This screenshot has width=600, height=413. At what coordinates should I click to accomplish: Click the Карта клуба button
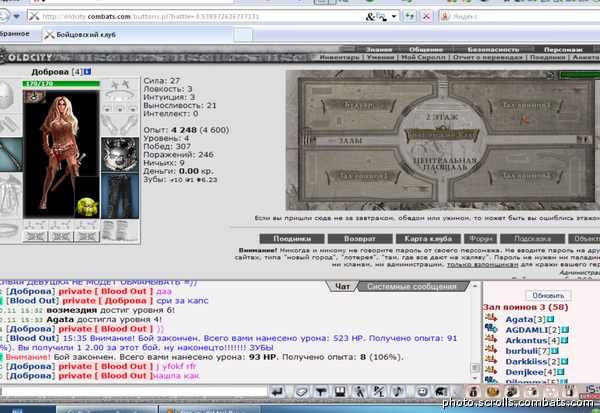point(428,238)
